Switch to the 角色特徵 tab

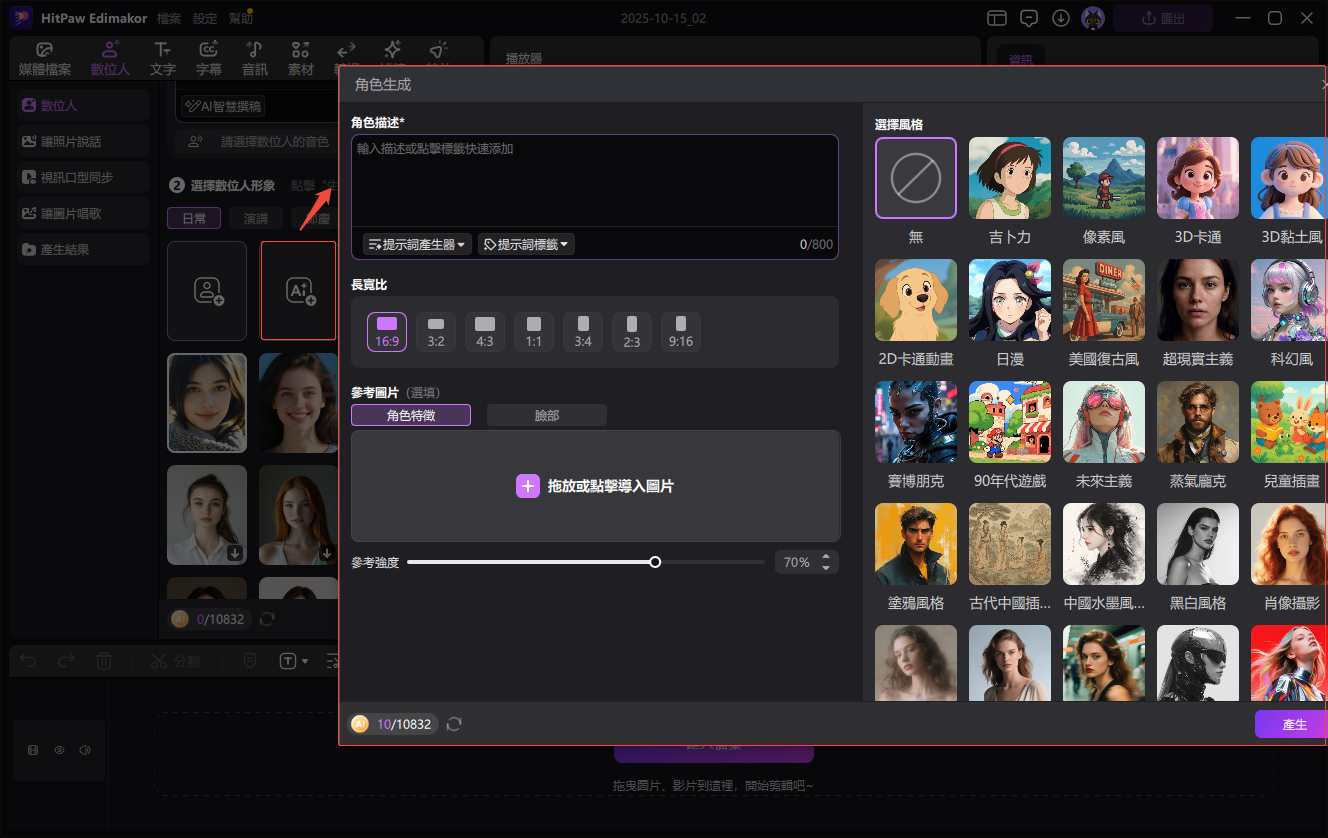[411, 415]
